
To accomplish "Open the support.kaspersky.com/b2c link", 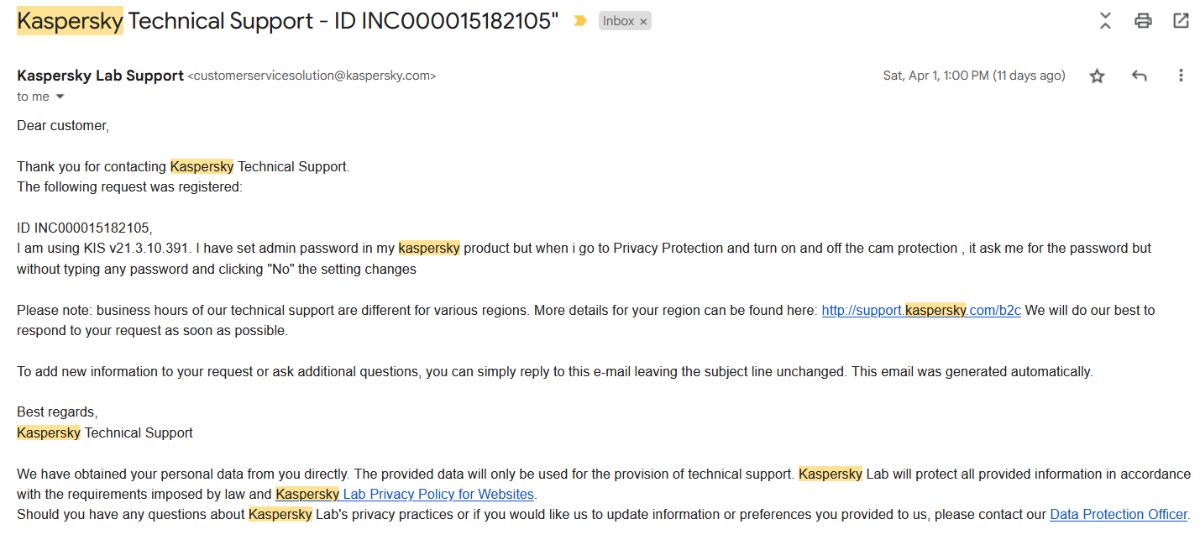I will click(921, 310).
